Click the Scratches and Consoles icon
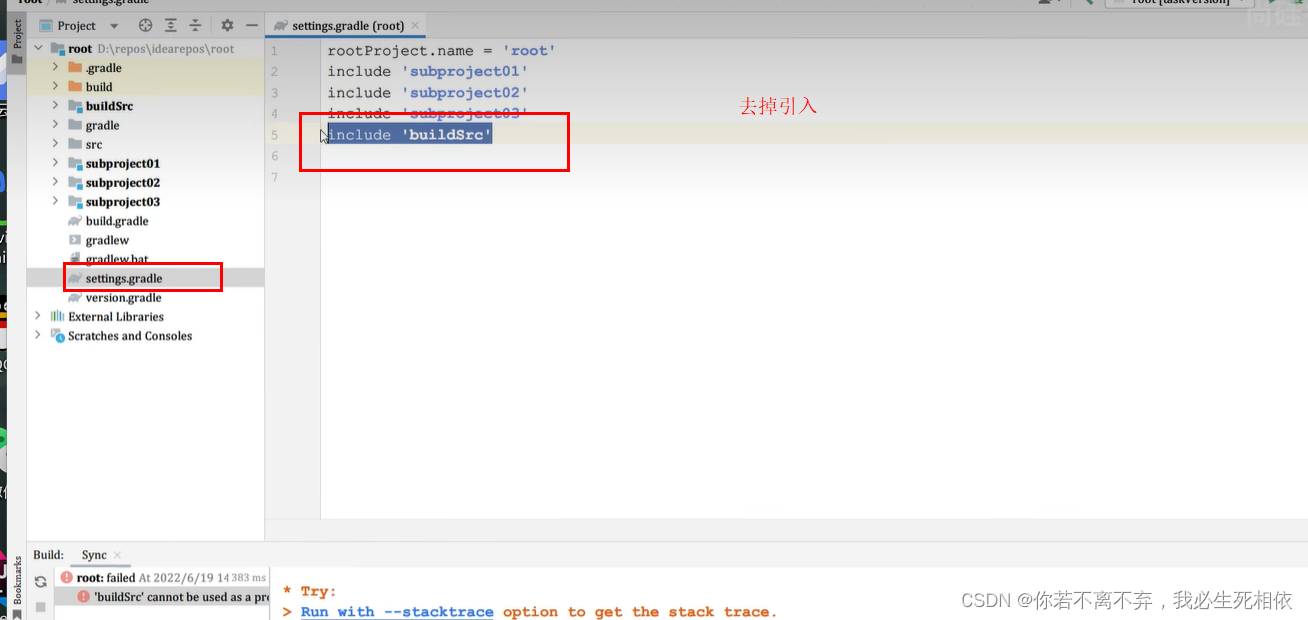 point(57,335)
